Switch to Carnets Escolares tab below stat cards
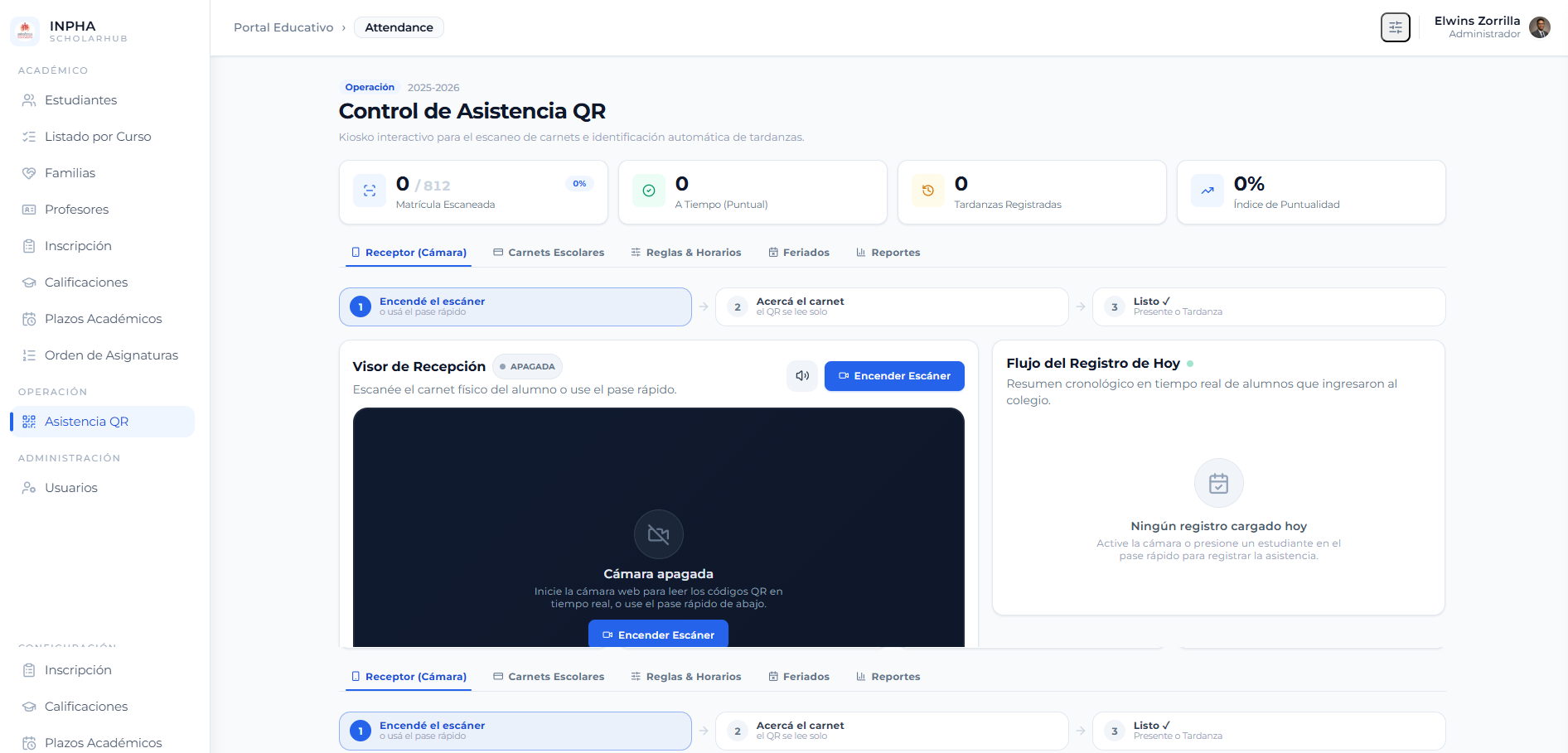This screenshot has width=1568, height=753. [x=549, y=253]
